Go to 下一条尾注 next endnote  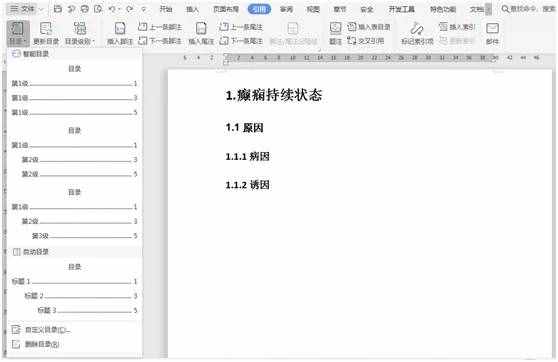pyautogui.click(x=241, y=41)
